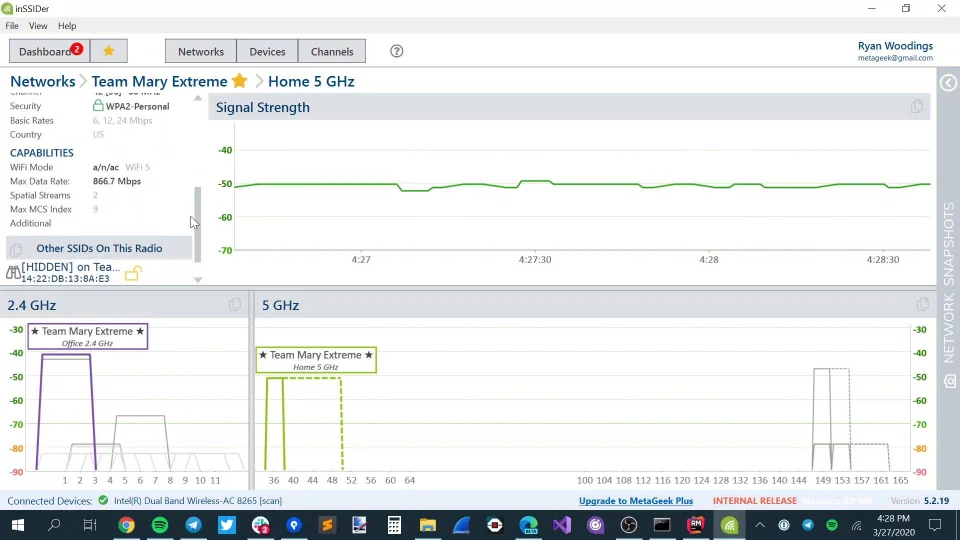Screen dimensions: 960x540
Task: Open the terminal window from taskbar
Action: point(662,525)
